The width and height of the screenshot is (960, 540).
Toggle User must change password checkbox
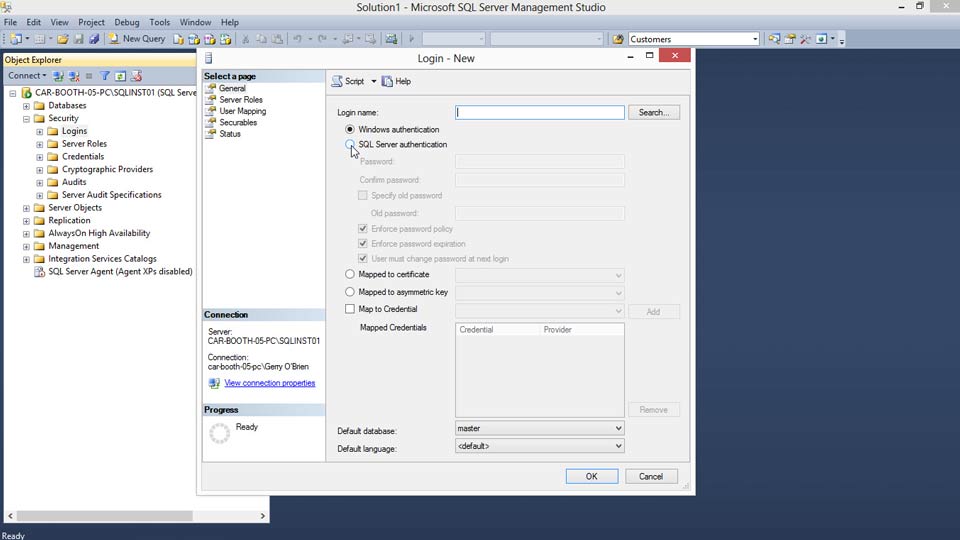[x=362, y=258]
